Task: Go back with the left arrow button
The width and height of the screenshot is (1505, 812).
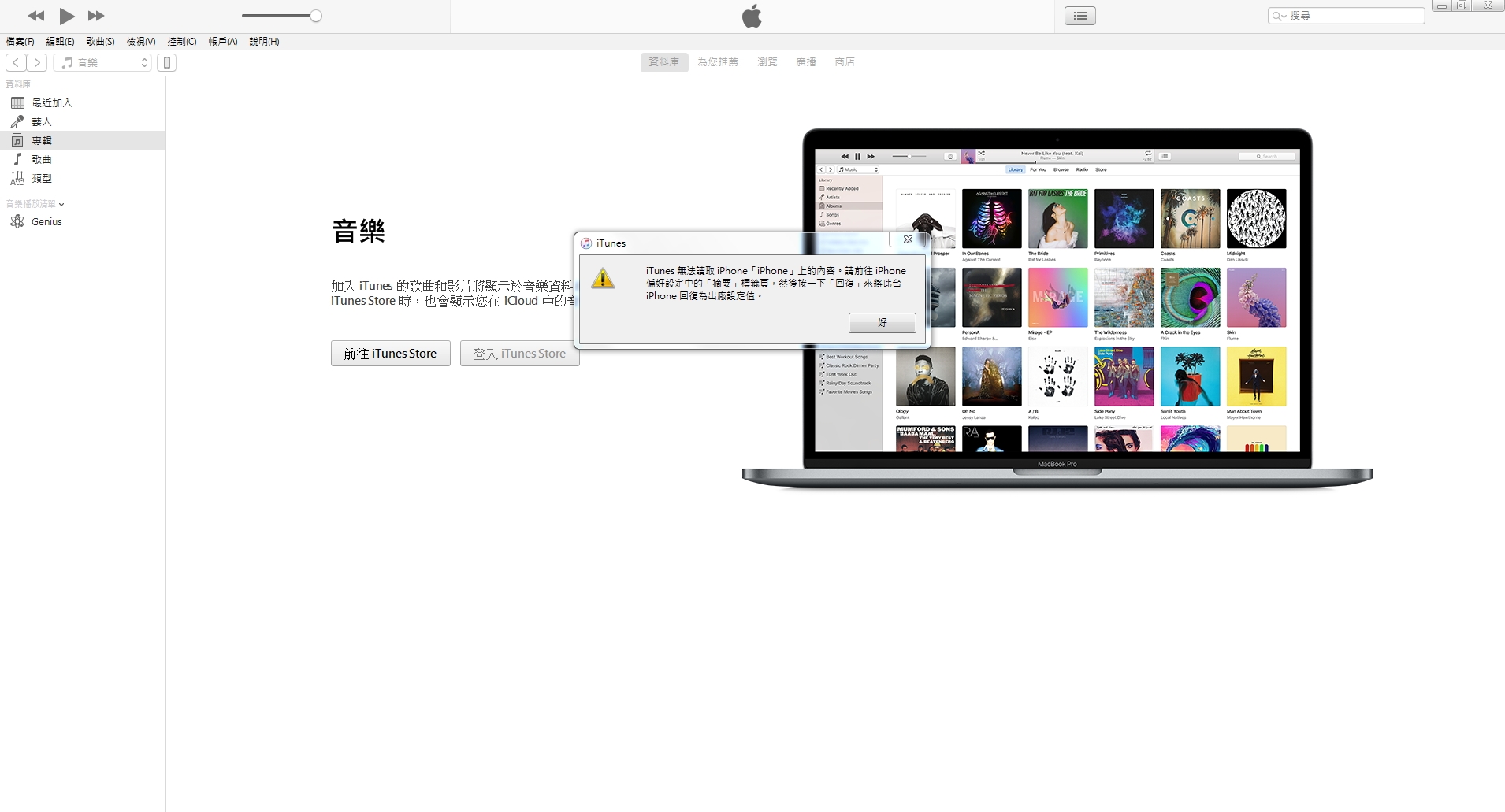Action: pos(16,62)
